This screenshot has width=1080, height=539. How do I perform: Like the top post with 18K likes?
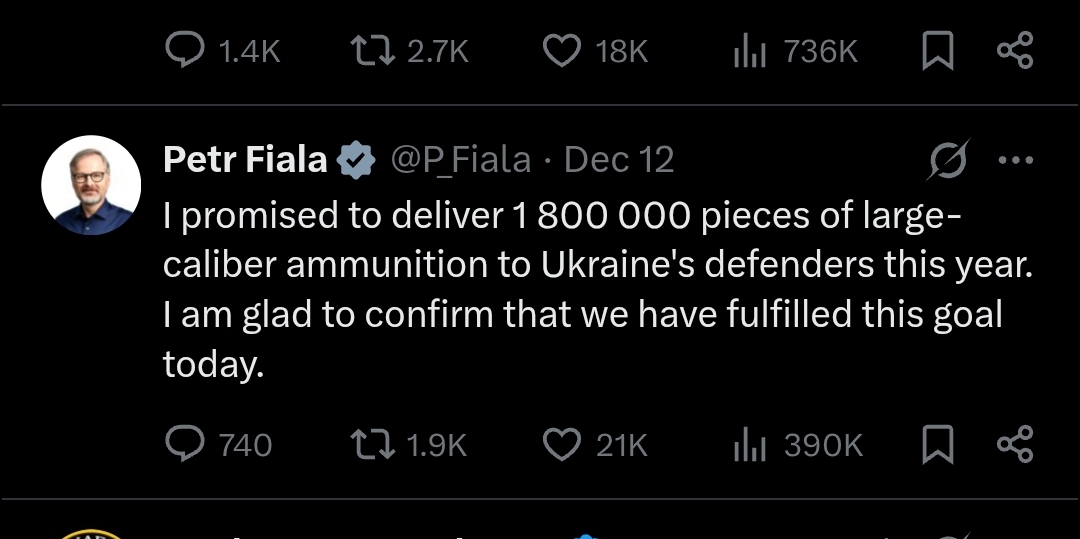click(x=561, y=51)
